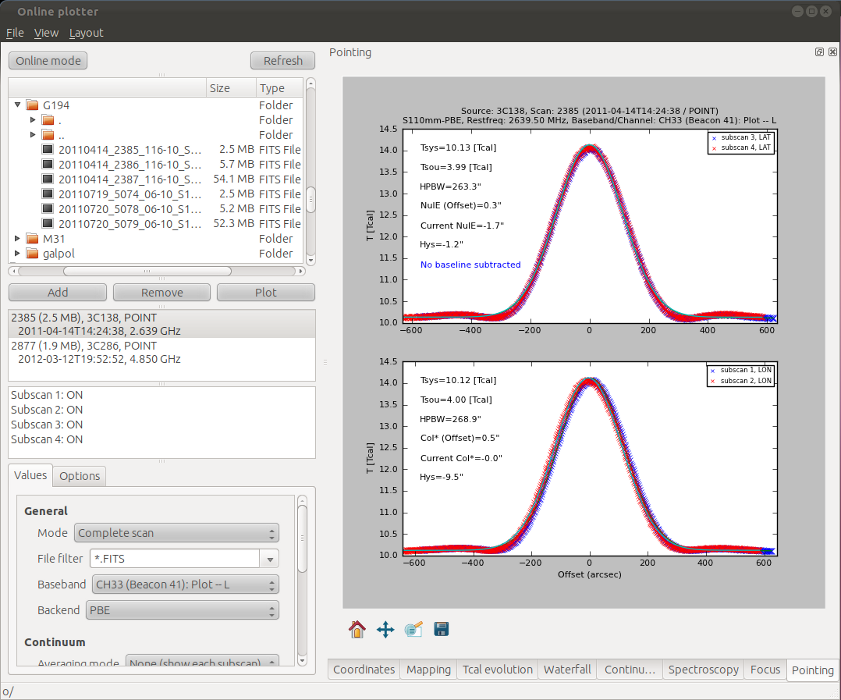Open the Layout menu
The width and height of the screenshot is (841, 700).
(86, 33)
